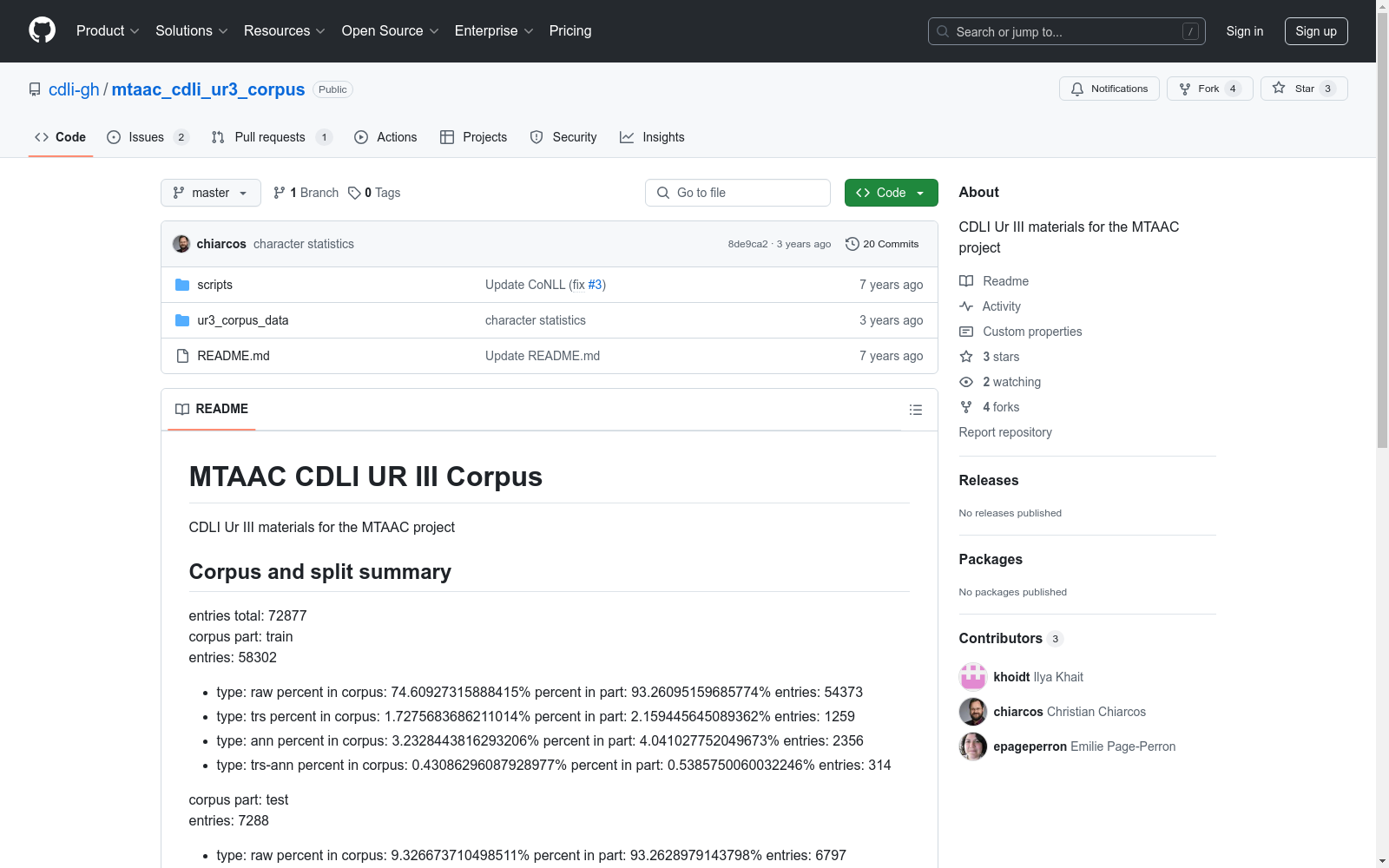
Task: Click the book icon beside Readme
Action: coord(966,281)
